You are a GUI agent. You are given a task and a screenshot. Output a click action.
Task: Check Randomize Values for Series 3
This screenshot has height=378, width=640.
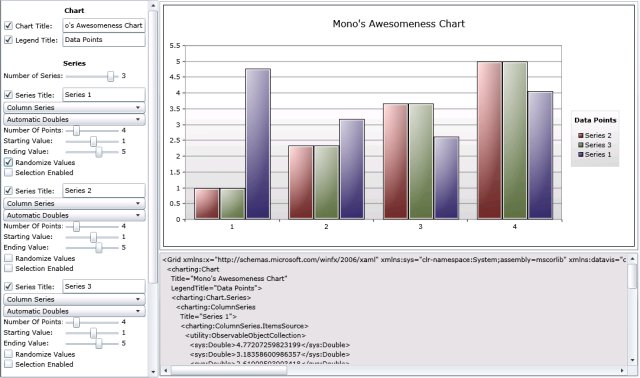pyautogui.click(x=8, y=354)
